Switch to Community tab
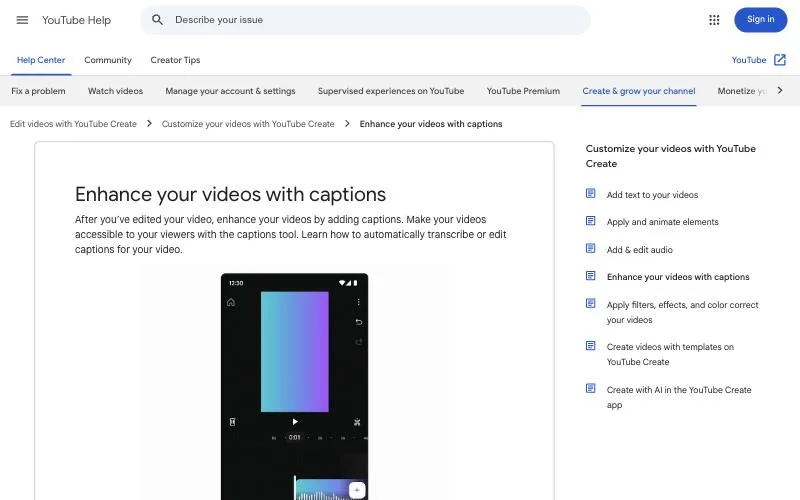The image size is (800, 500). pyautogui.click(x=108, y=60)
